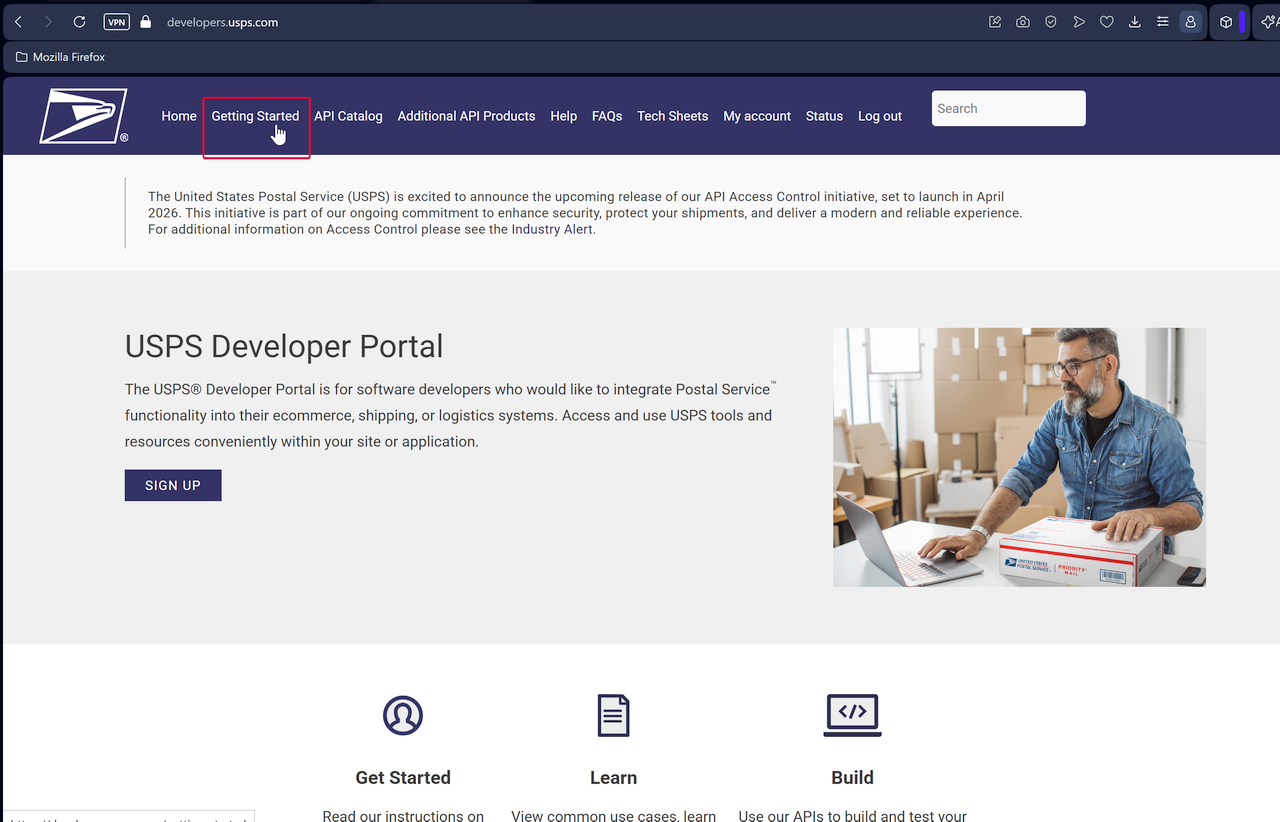Viewport: 1280px width, 822px height.
Task: Click the Get Started heading
Action: [x=403, y=777]
